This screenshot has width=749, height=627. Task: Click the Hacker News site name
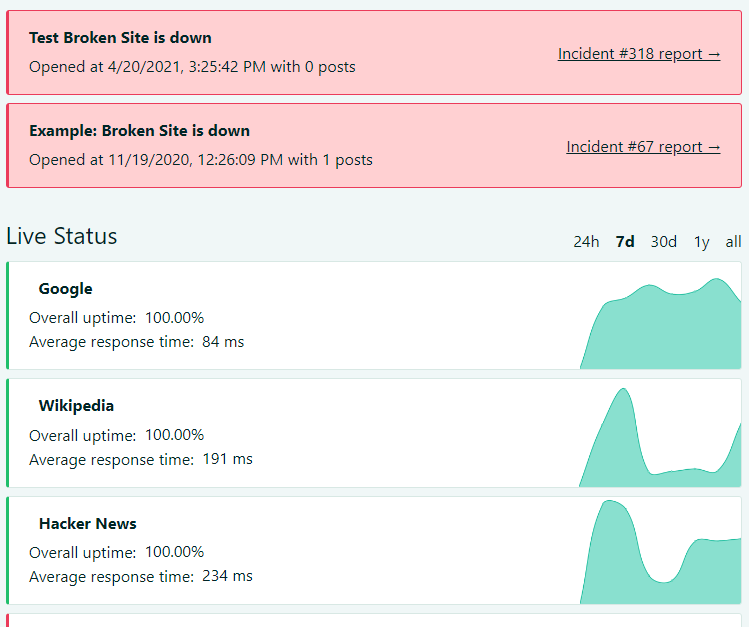88,524
